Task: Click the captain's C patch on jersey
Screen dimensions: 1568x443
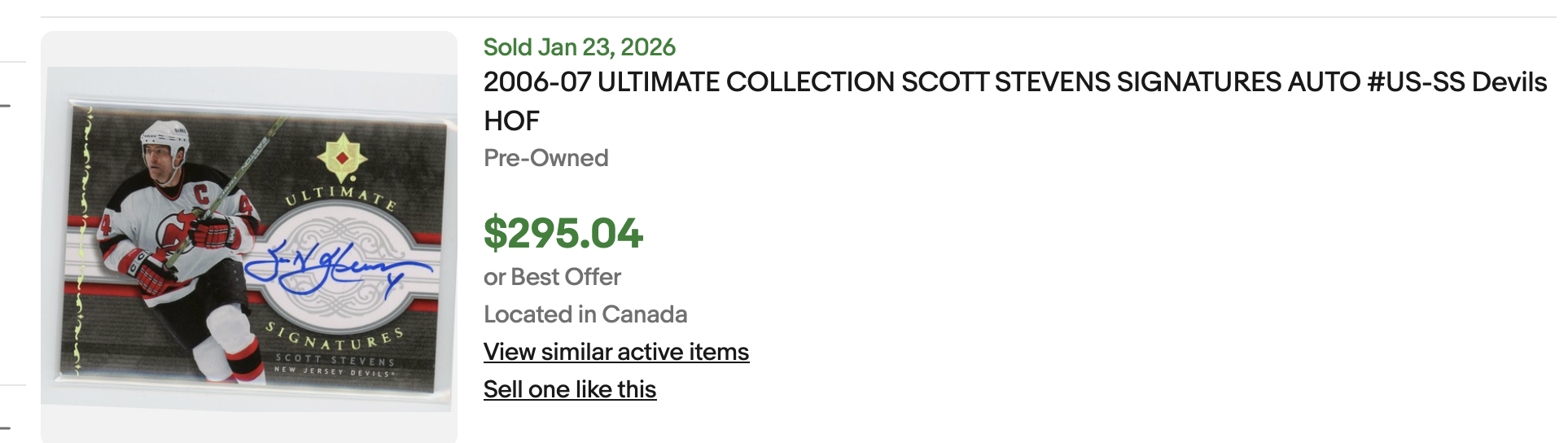Action: (201, 194)
